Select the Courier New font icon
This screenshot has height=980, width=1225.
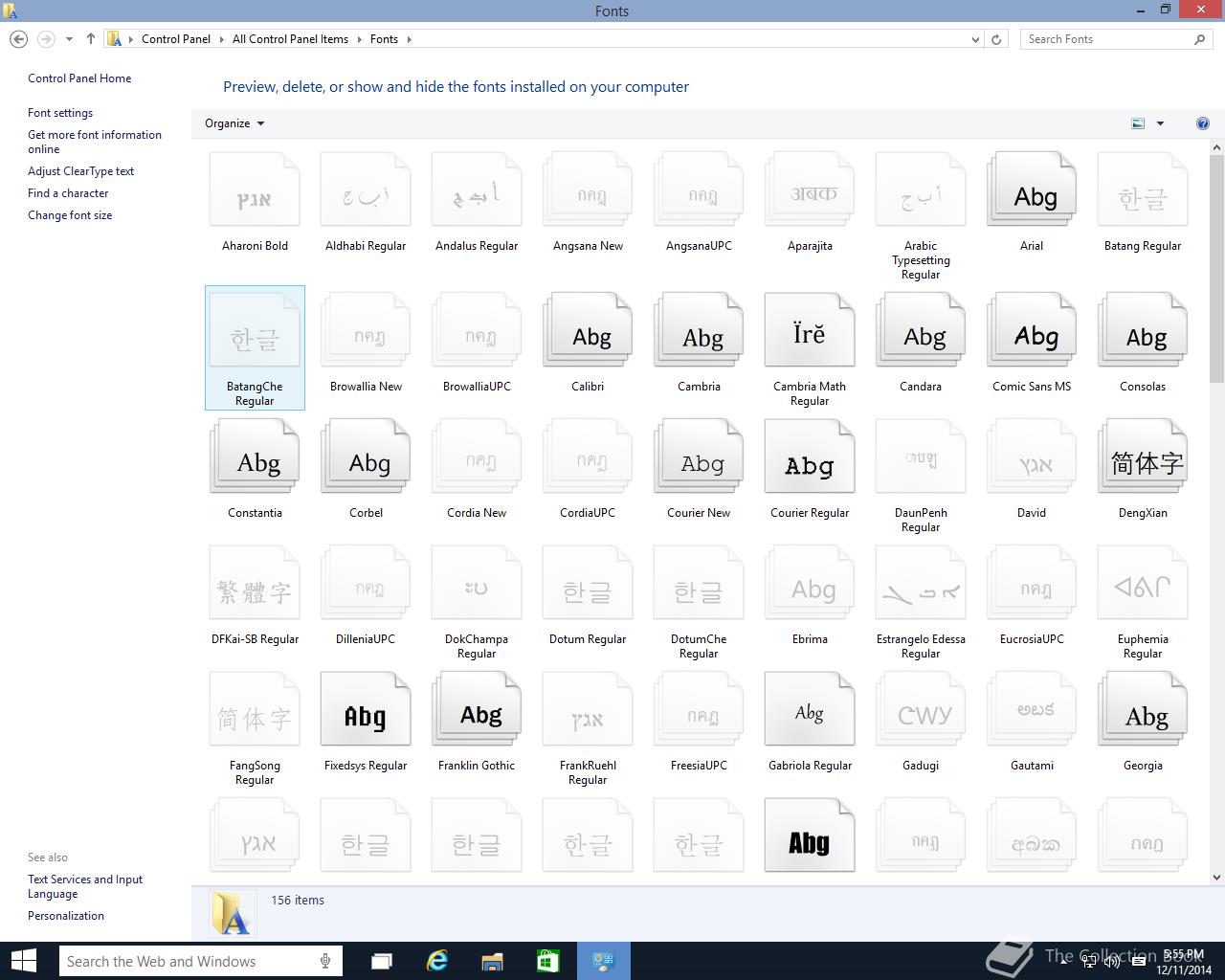click(699, 457)
